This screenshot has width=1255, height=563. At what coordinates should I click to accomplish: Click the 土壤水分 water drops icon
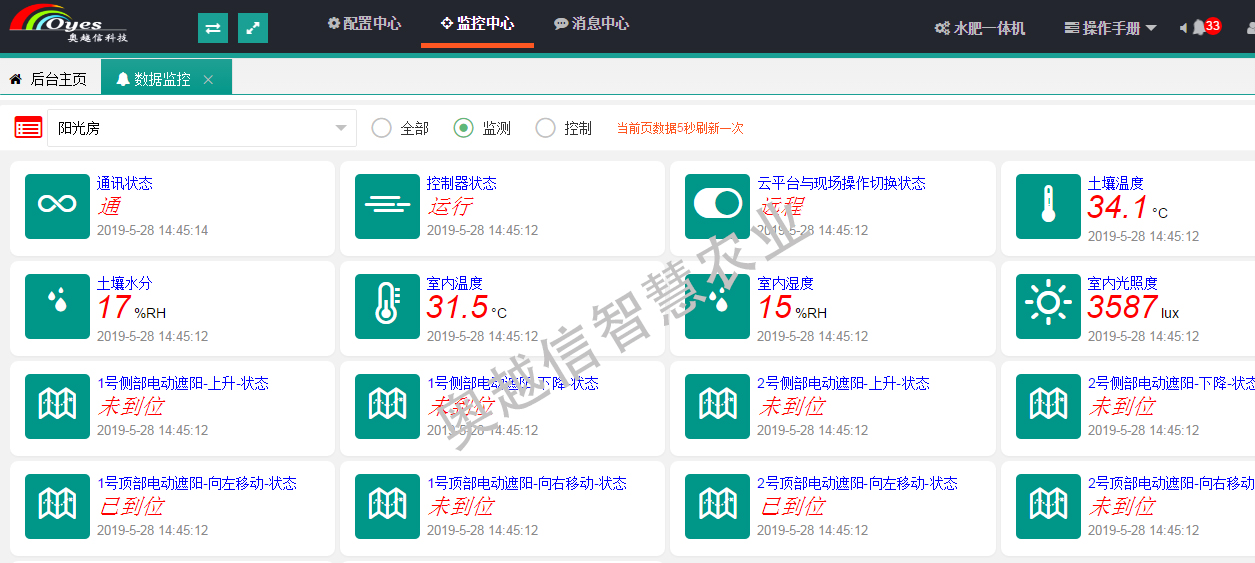57,306
